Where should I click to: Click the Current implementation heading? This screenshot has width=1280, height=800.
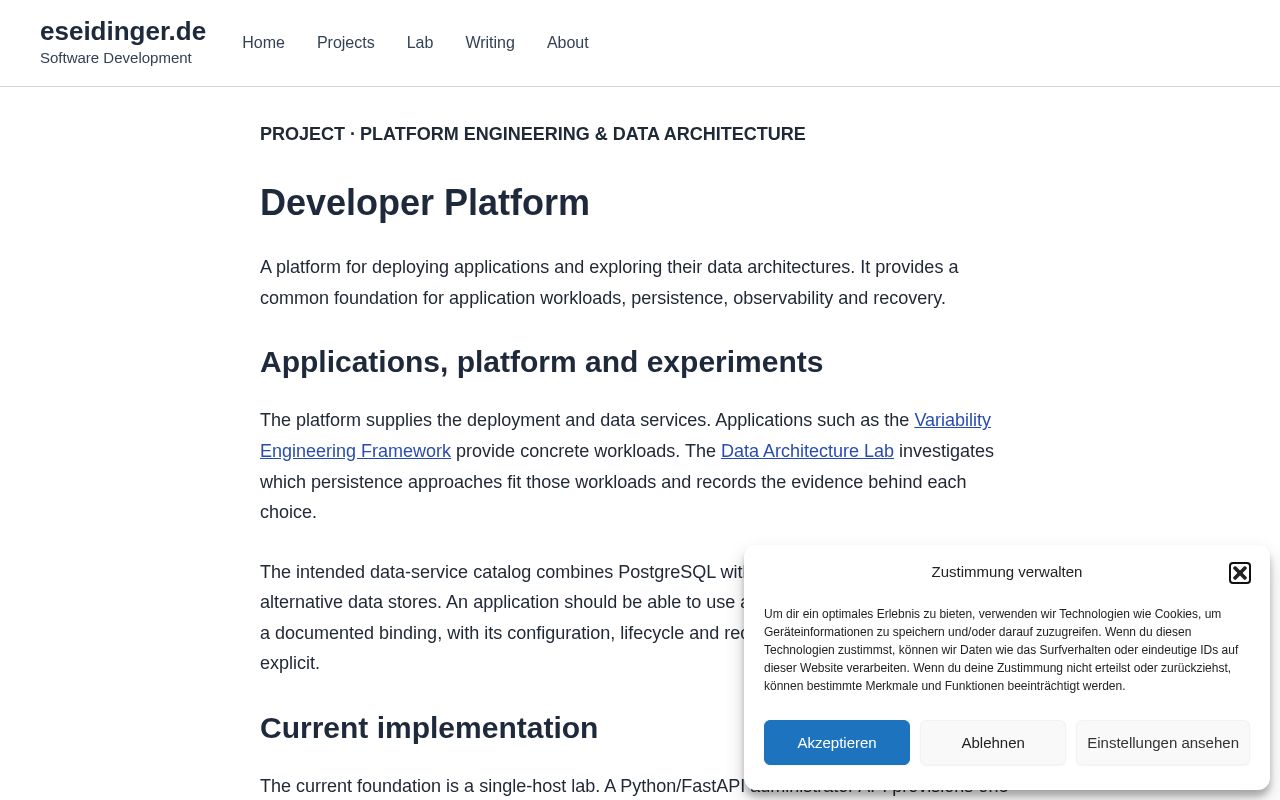[429, 728]
